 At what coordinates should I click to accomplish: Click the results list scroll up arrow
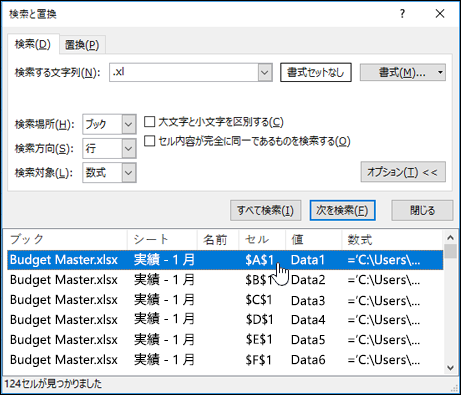451,237
